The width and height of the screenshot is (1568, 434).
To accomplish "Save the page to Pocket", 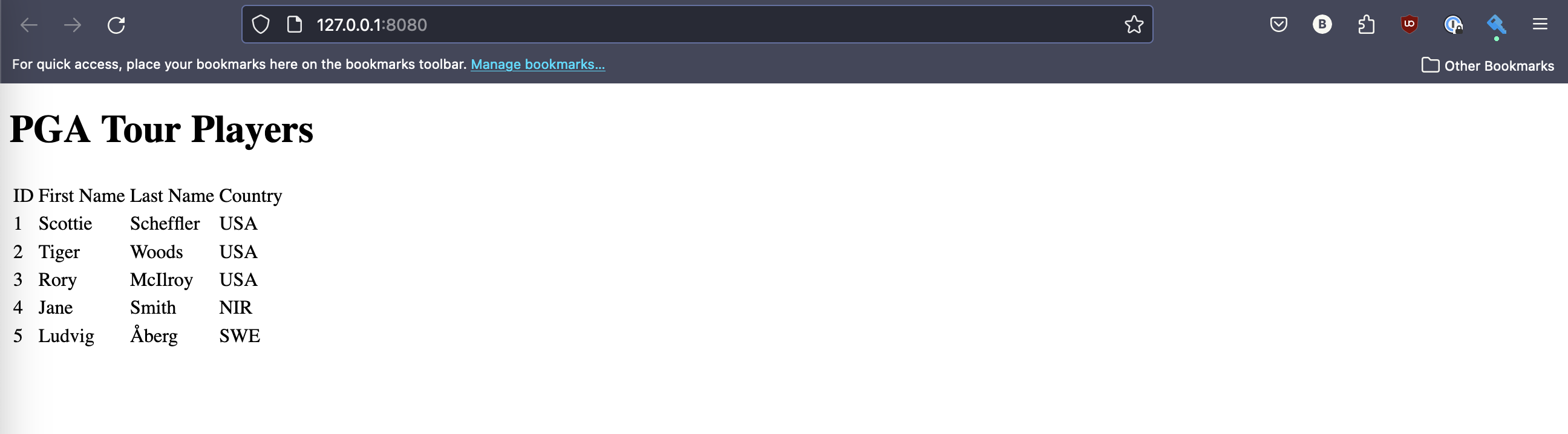I will click(x=1278, y=25).
